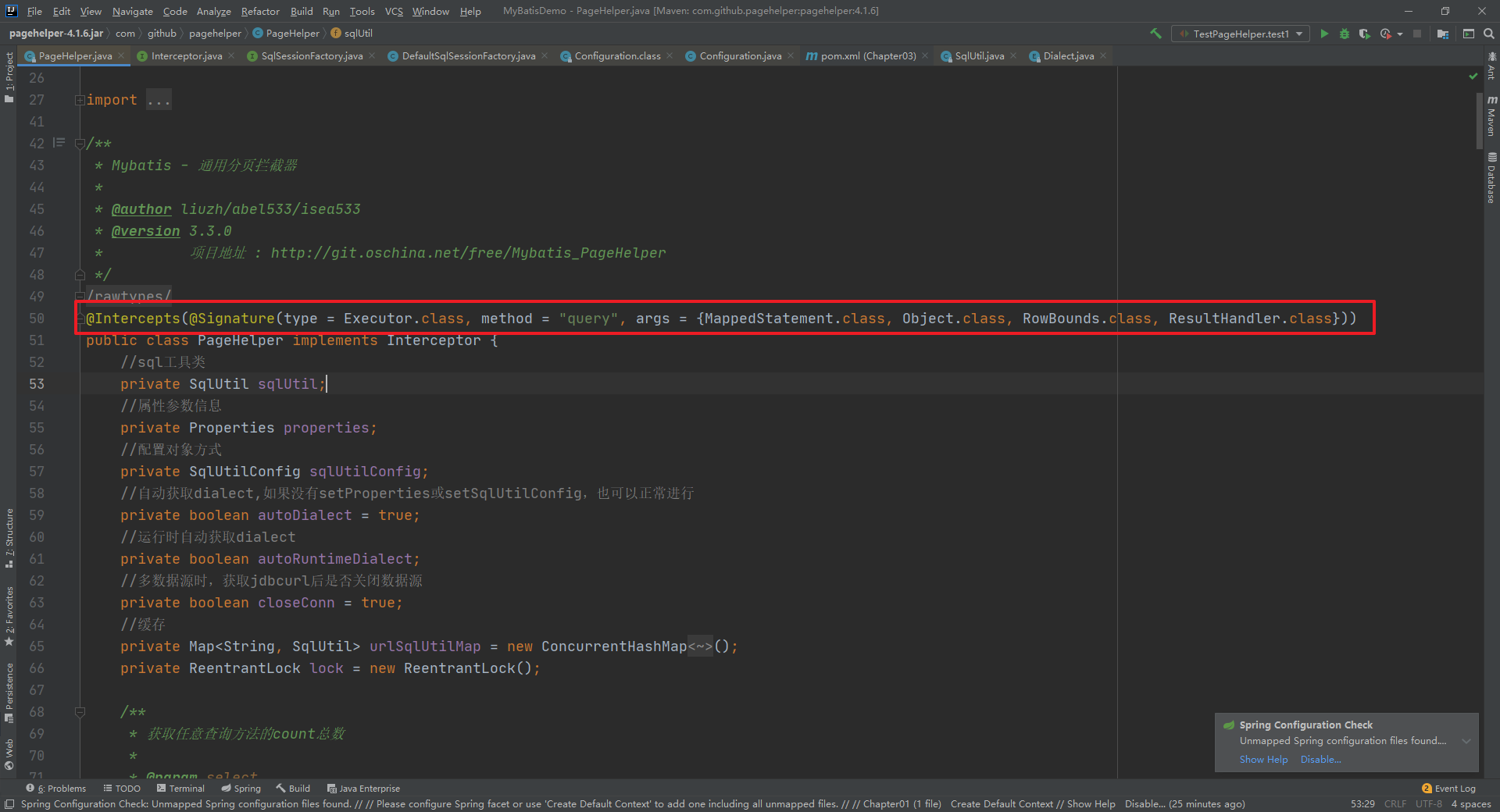Toggle the Project side panel
The height and width of the screenshot is (812, 1500).
9,77
